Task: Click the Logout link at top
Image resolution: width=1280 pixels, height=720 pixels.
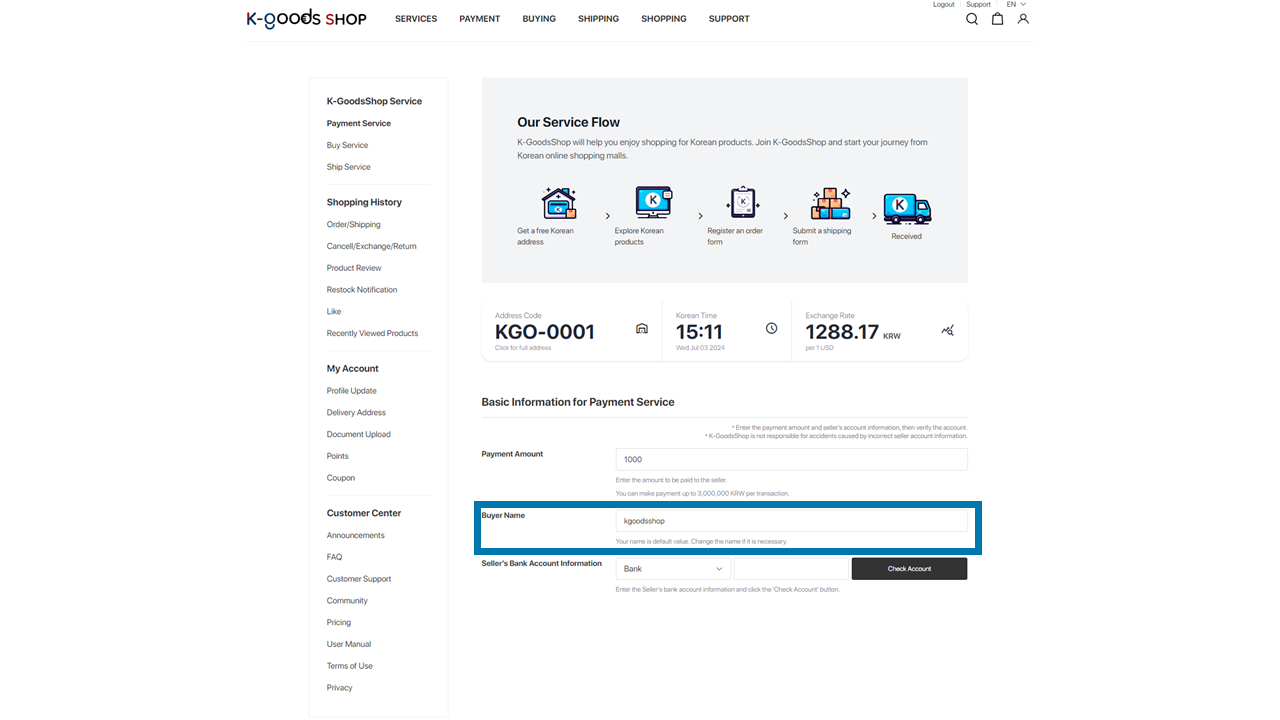Action: coord(943,5)
